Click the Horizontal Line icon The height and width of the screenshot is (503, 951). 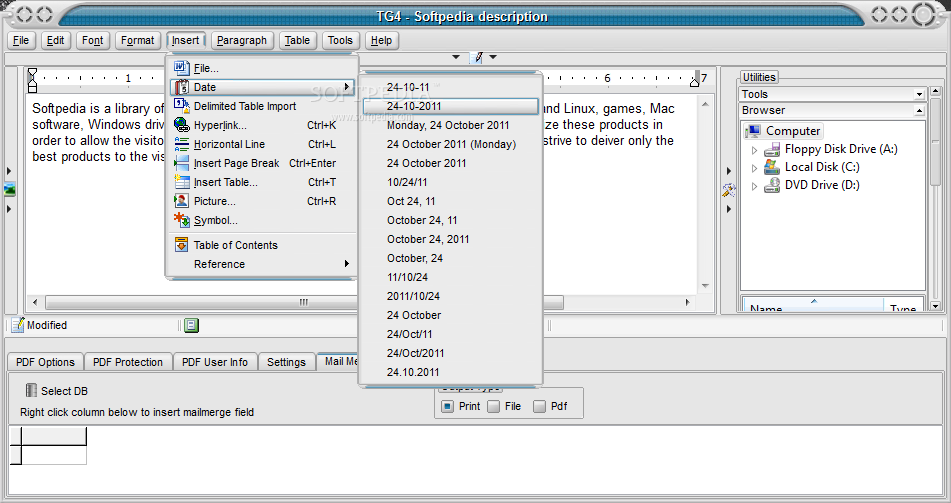point(181,144)
